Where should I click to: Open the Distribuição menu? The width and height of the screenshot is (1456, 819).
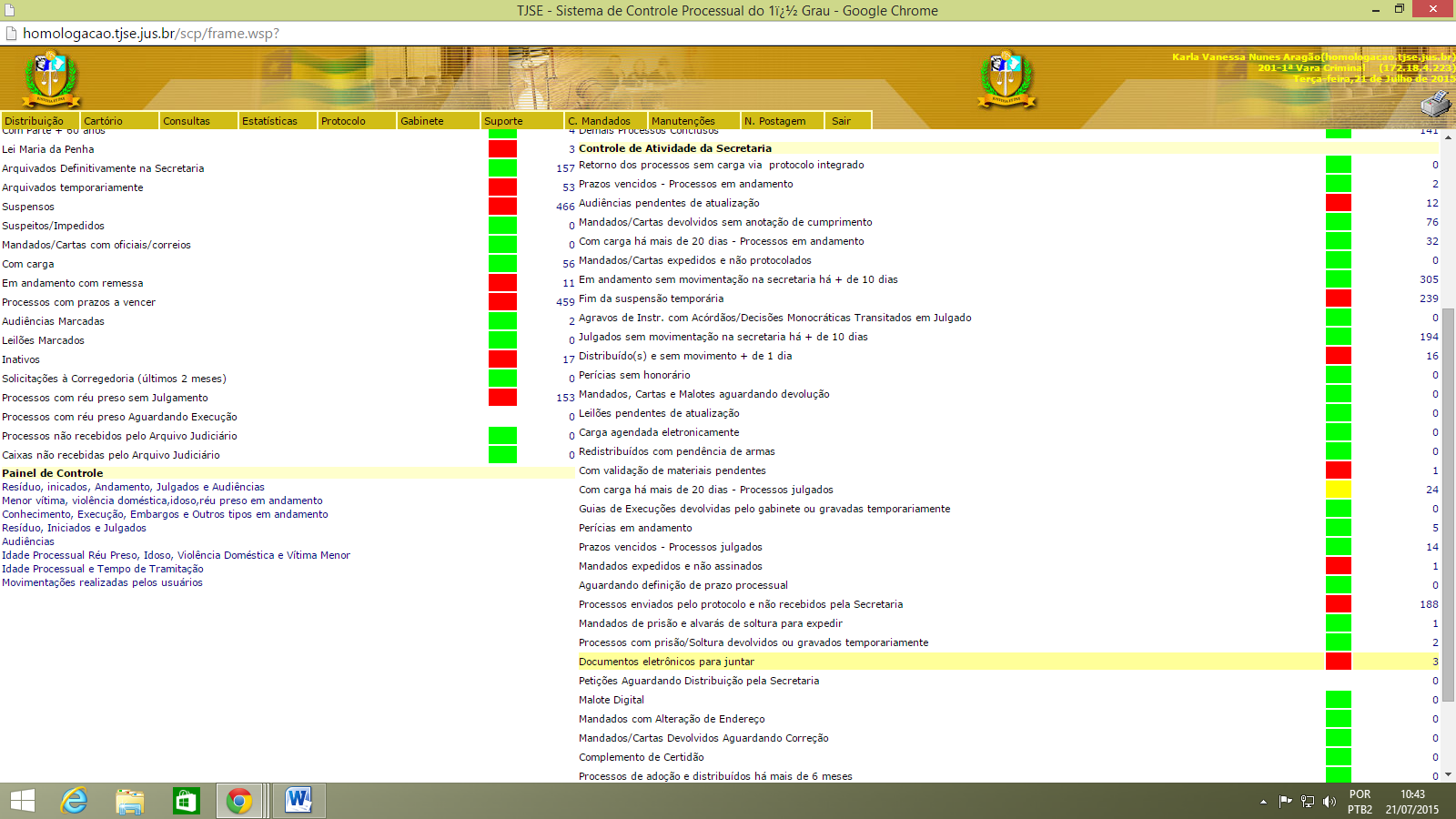click(x=35, y=121)
